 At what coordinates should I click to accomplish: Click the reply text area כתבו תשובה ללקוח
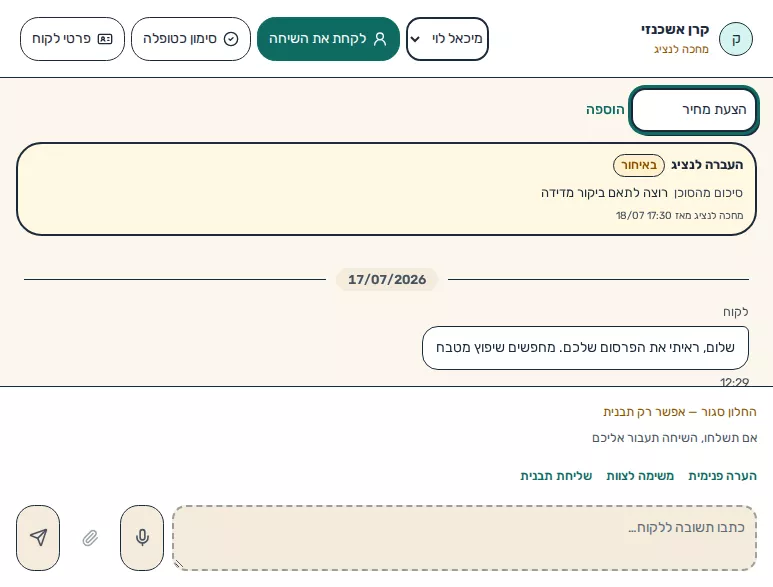tap(464, 538)
